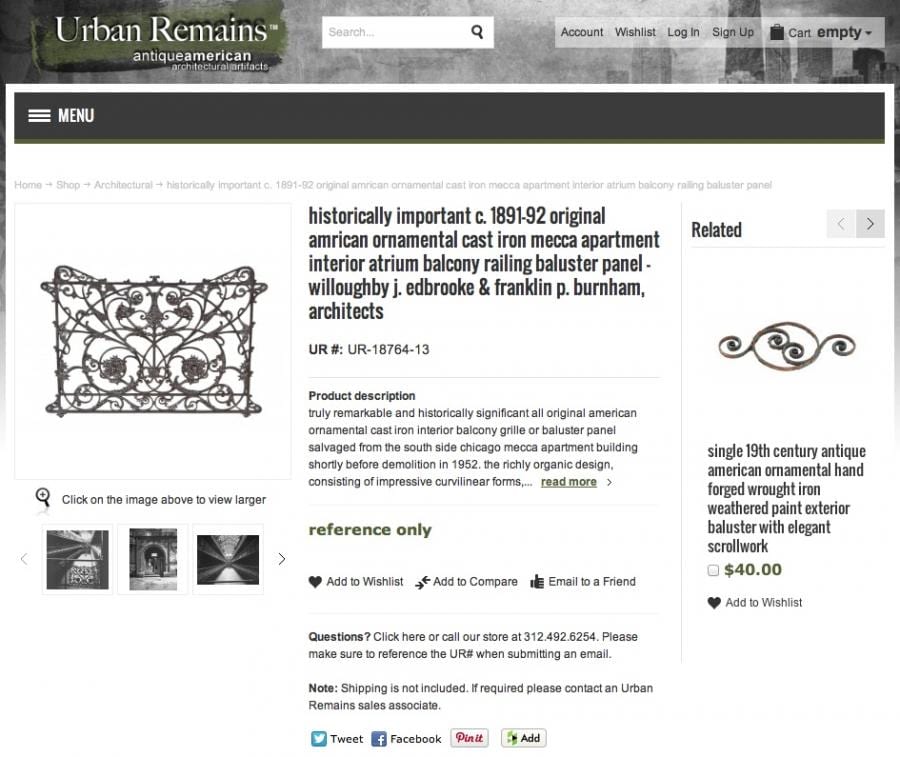
Task: Share via the Tweet bird icon
Action: click(x=319, y=739)
